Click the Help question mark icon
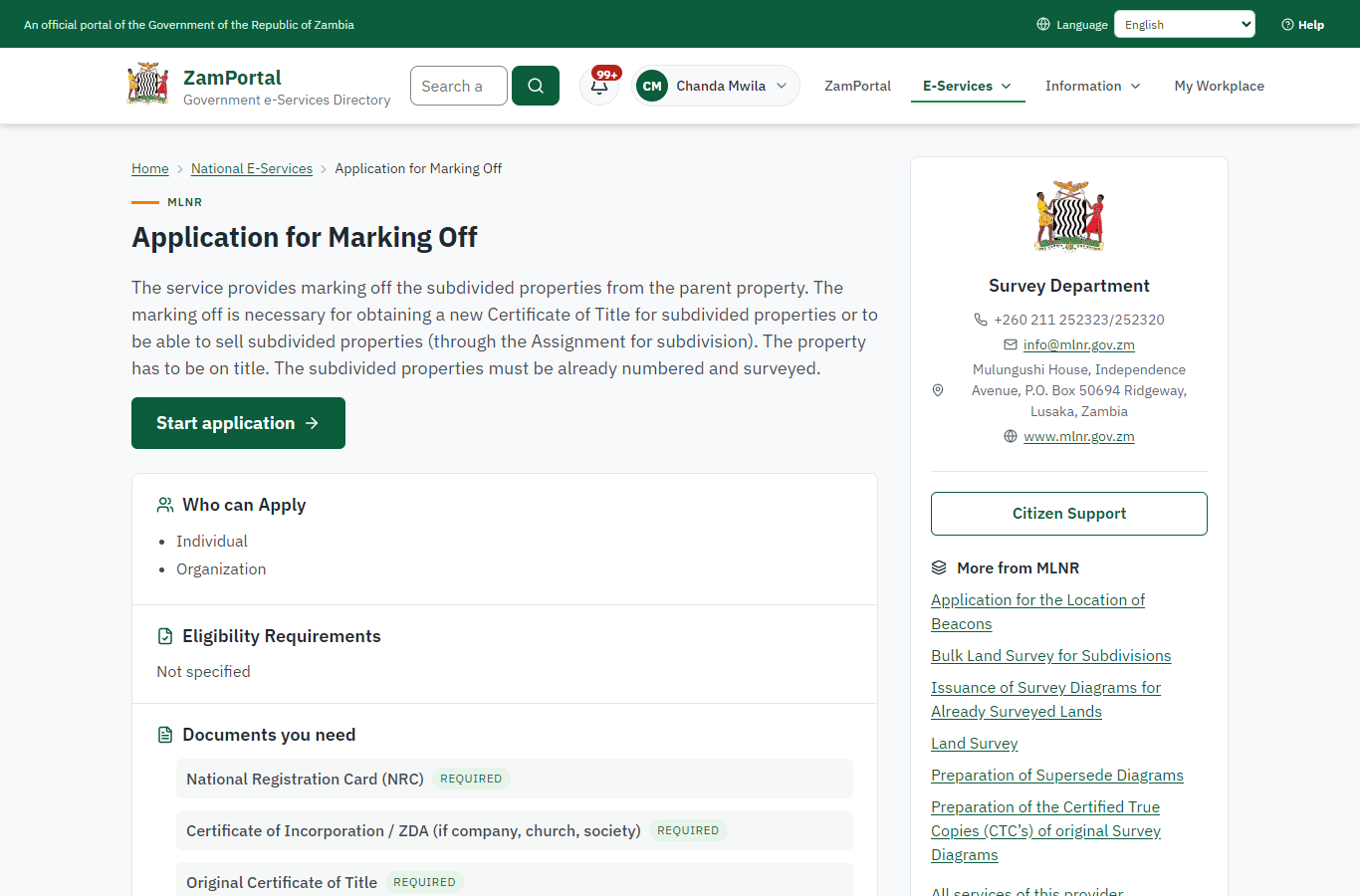Screen dimensions: 1360x896 (x=1287, y=25)
